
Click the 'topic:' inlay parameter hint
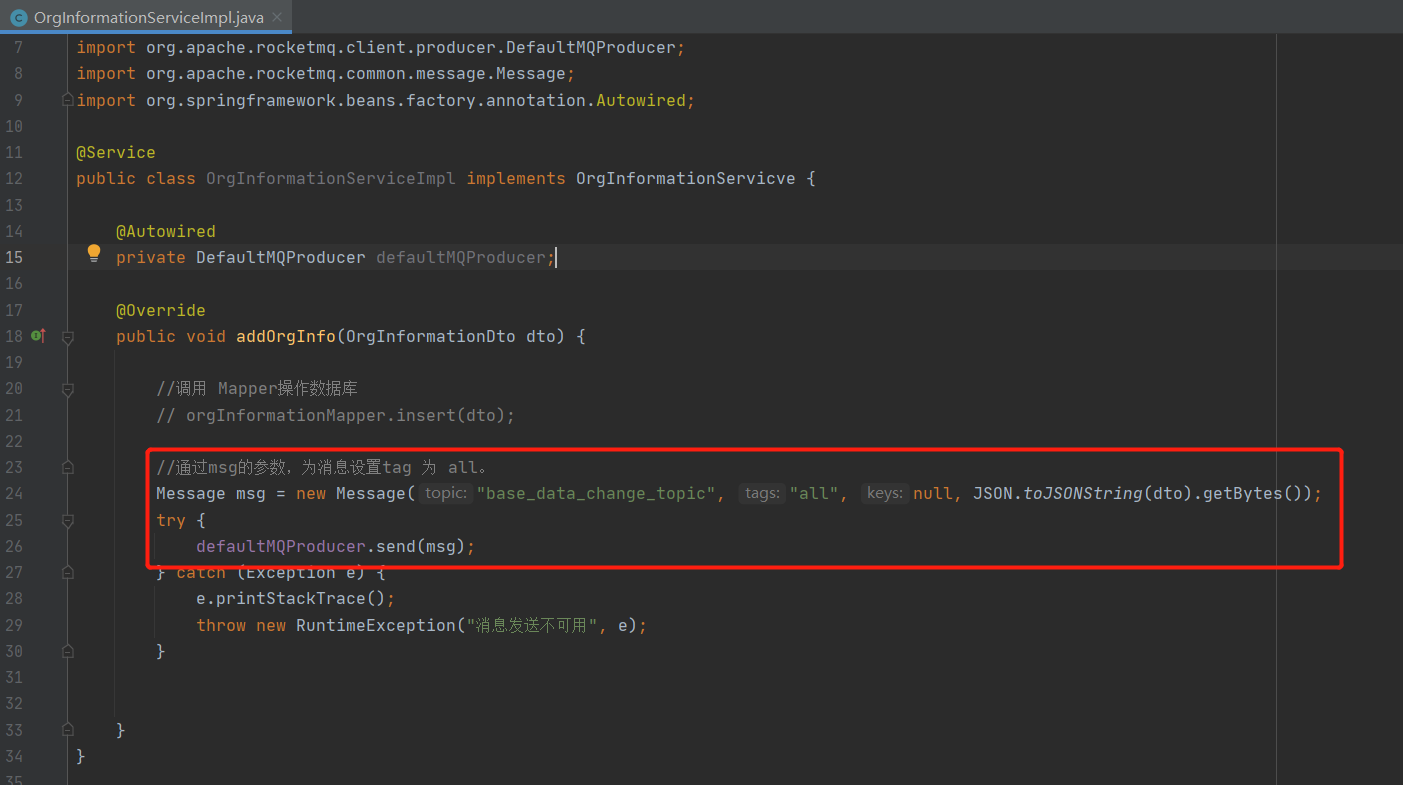(445, 493)
